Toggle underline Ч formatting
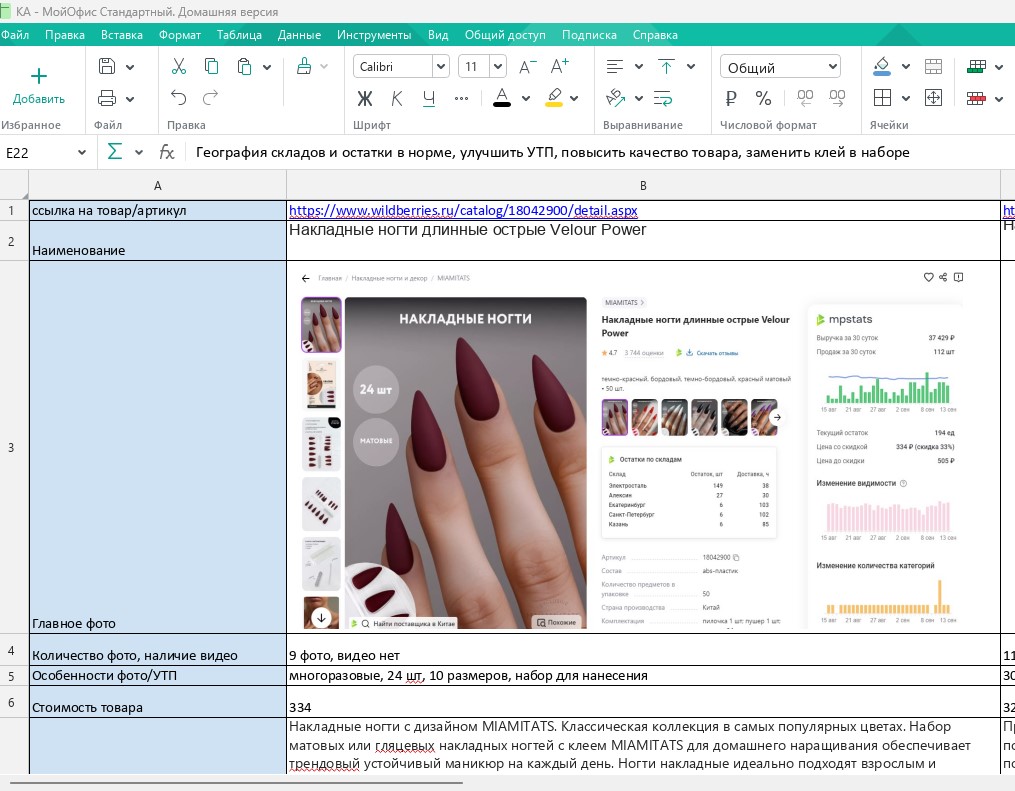Screen dimensions: 1015x791 [429, 98]
